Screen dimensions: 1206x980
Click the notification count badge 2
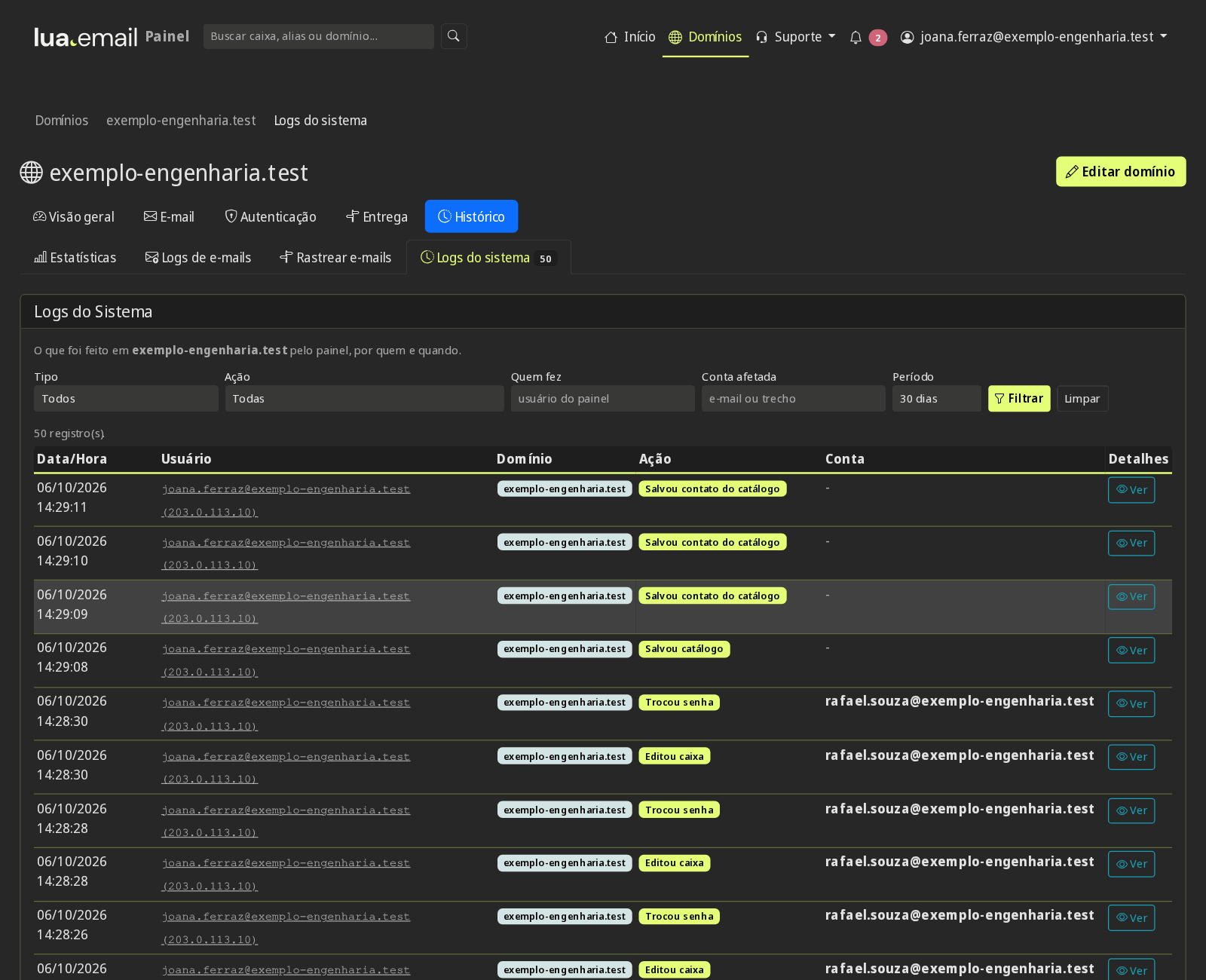[x=878, y=38]
